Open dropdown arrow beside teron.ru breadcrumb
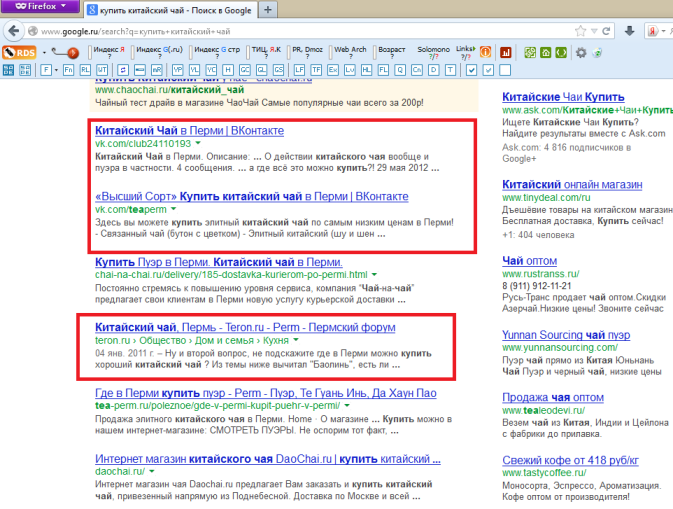Image resolution: width=673 pixels, height=509 pixels. 296,340
